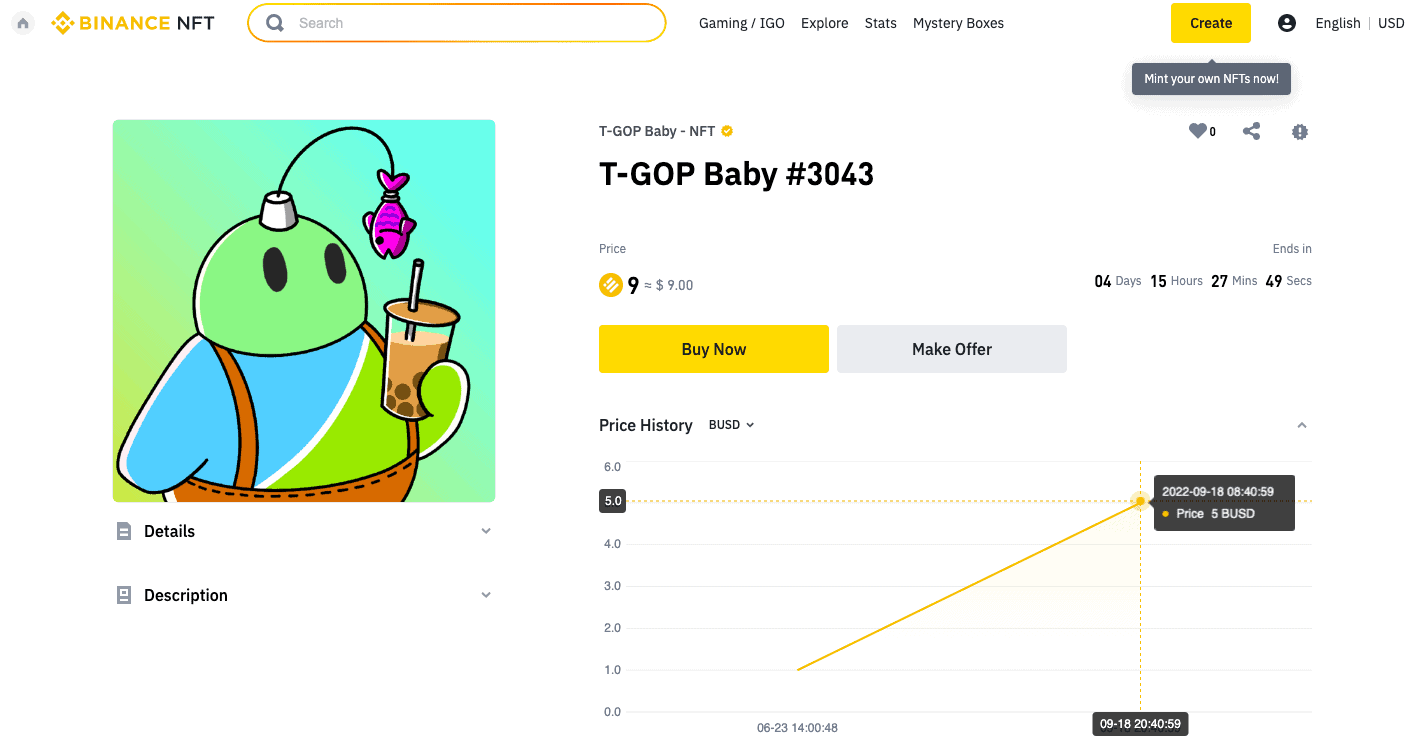The image size is (1421, 745).
Task: Collapse the Price History chart panel
Action: point(1302,425)
